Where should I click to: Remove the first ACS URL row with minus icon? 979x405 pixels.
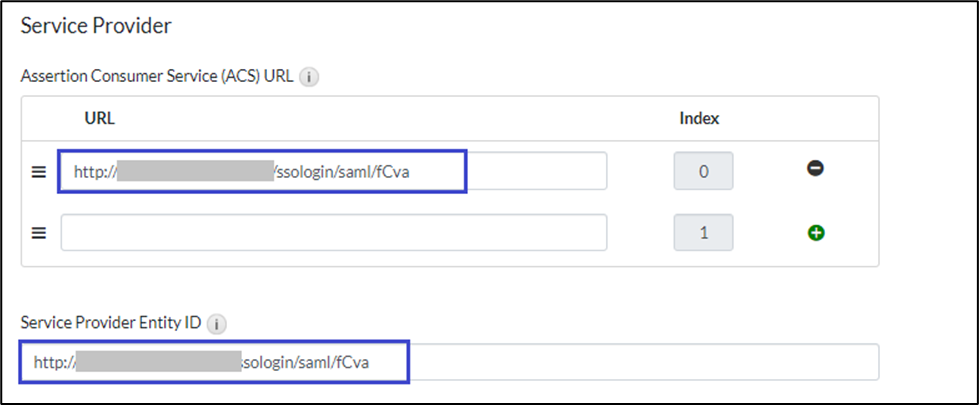(x=815, y=170)
